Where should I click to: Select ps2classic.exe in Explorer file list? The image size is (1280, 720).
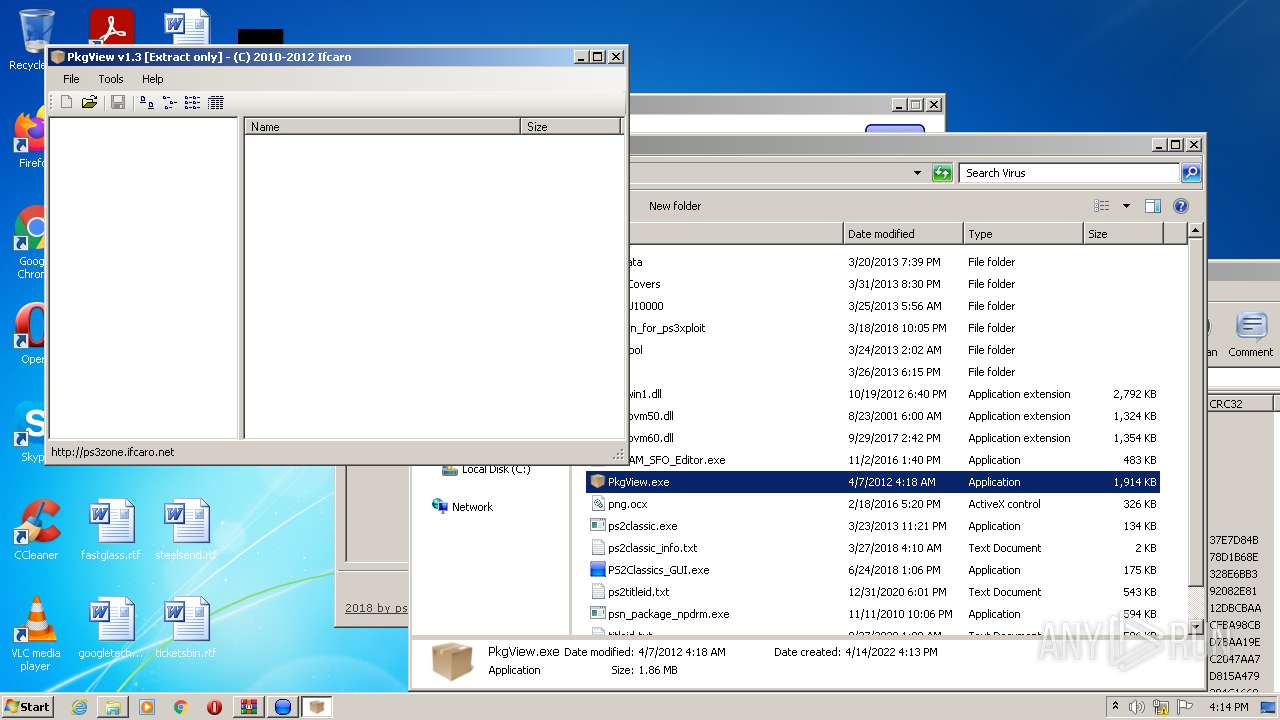pos(872,526)
